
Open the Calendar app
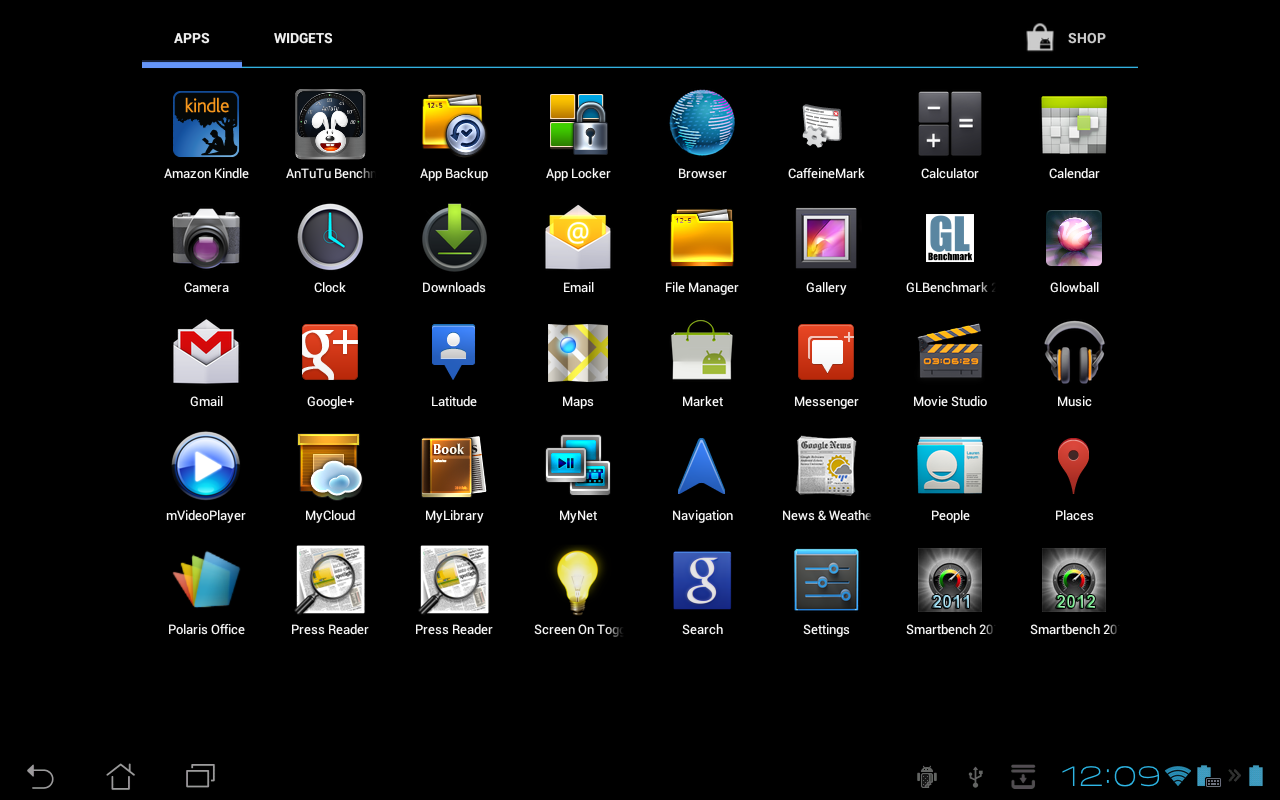pyautogui.click(x=1074, y=124)
